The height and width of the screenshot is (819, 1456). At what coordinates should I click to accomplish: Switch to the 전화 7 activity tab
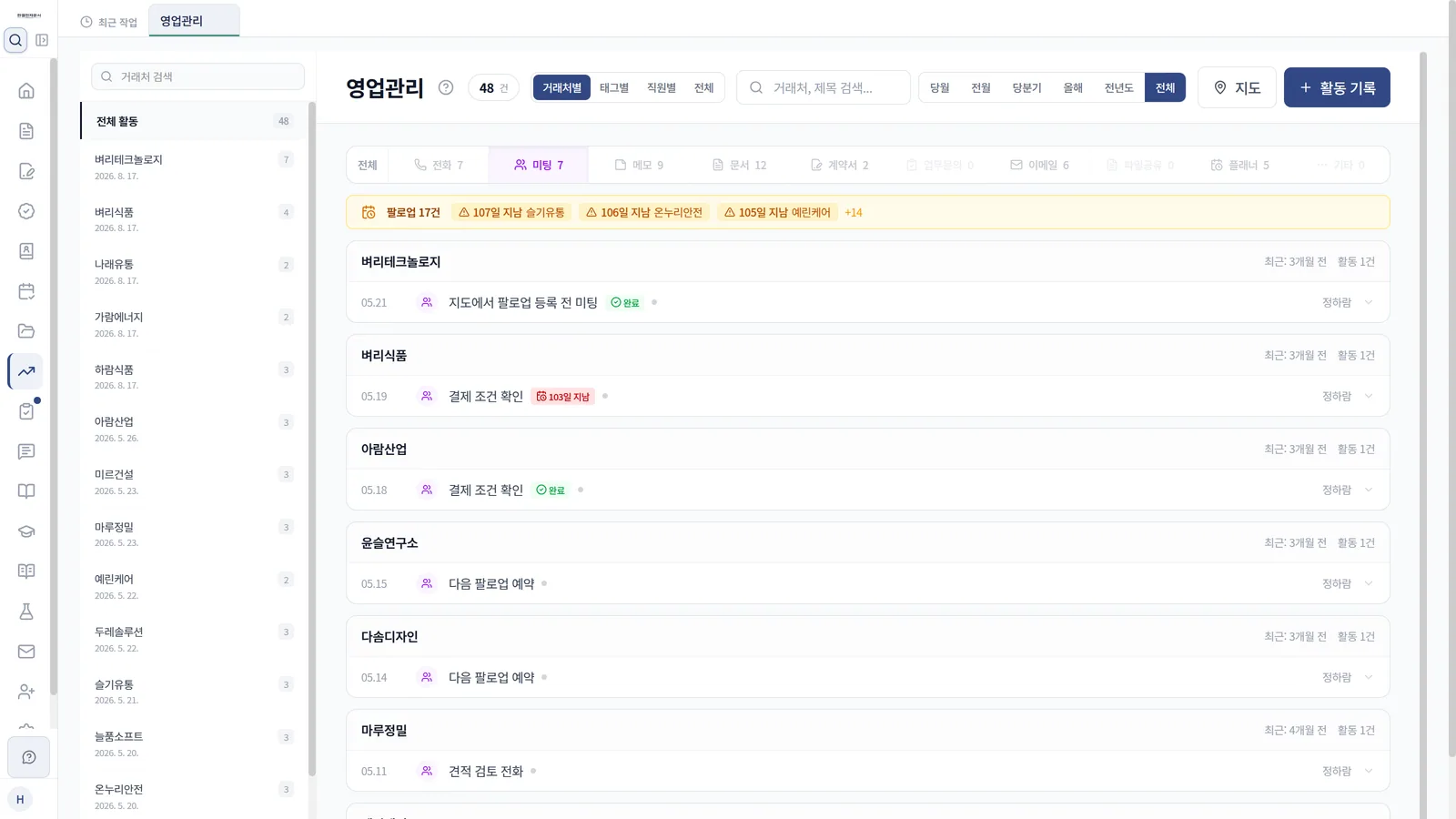coord(439,165)
